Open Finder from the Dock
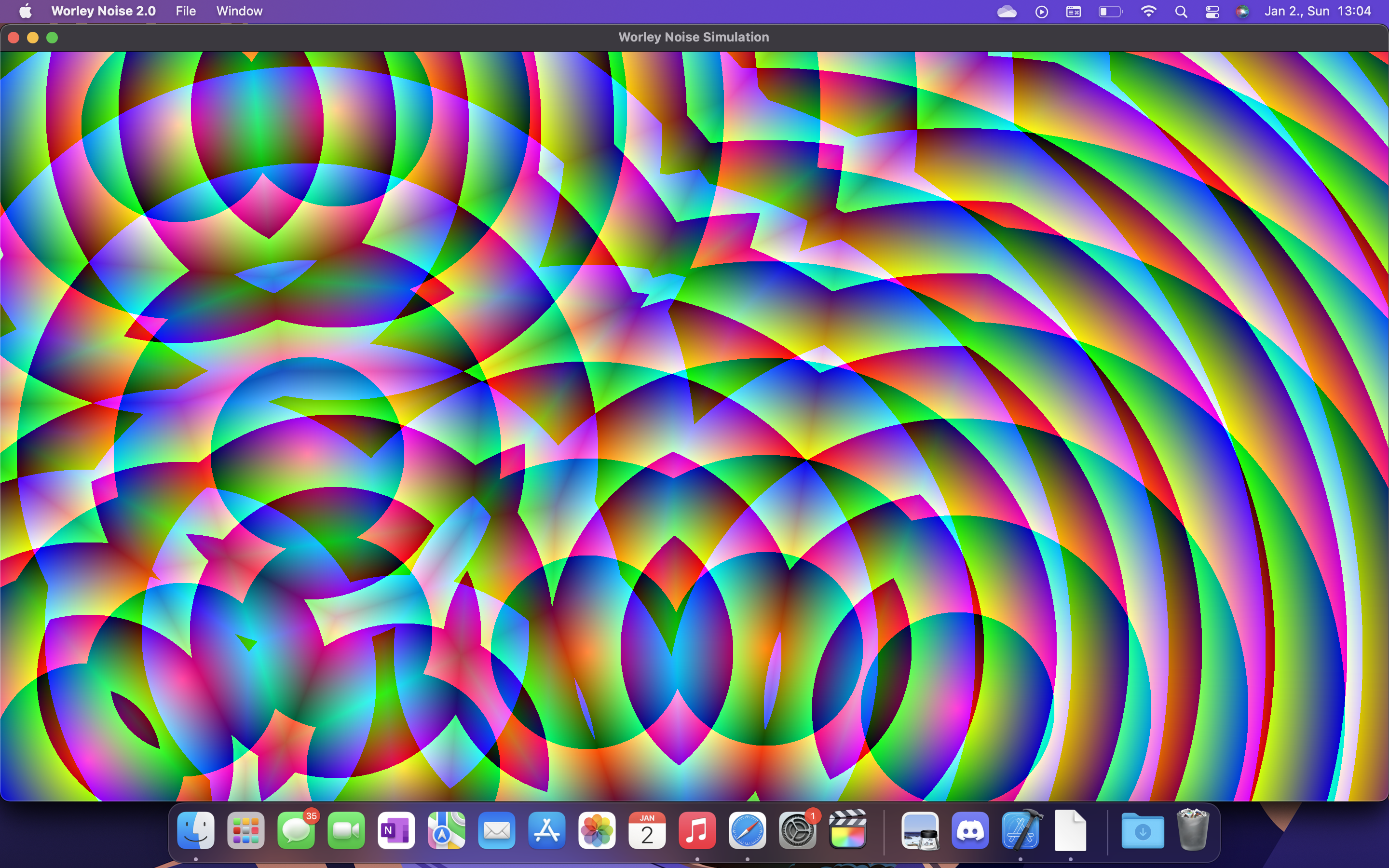 [x=196, y=830]
